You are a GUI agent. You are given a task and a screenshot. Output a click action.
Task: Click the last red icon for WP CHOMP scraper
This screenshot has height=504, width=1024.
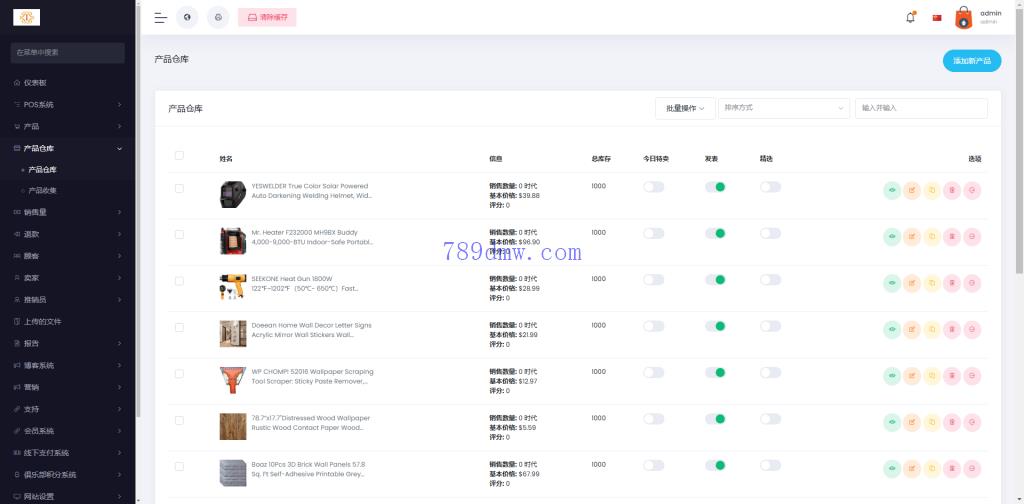(x=971, y=375)
